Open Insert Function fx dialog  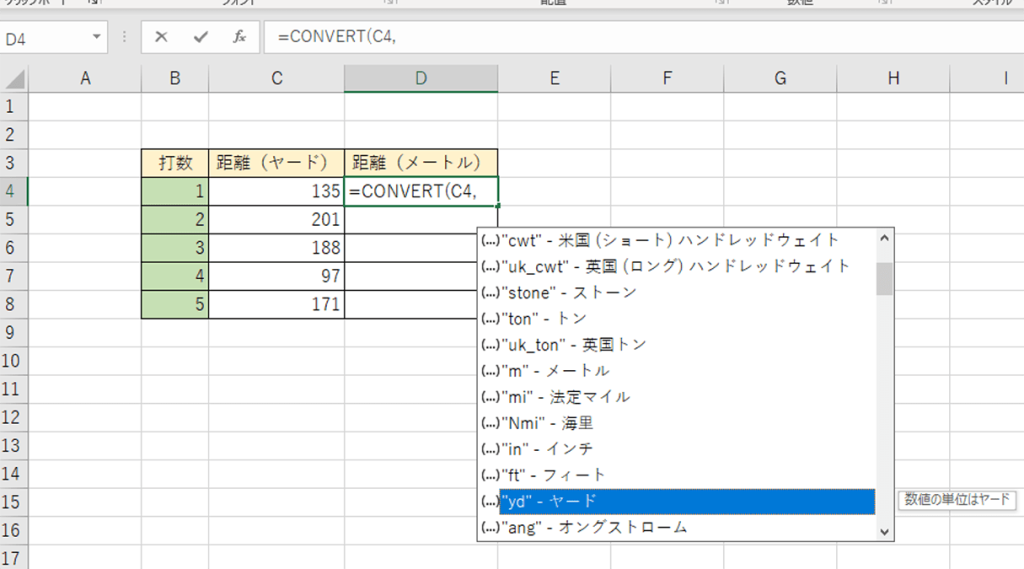pos(240,37)
